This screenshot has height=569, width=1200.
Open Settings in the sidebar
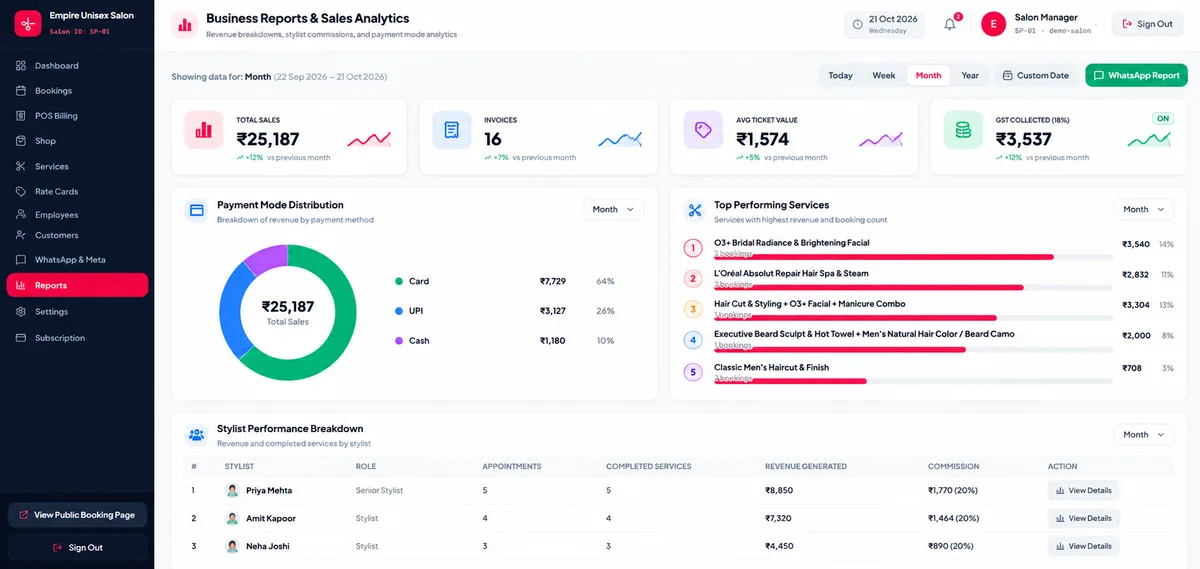click(x=77, y=312)
